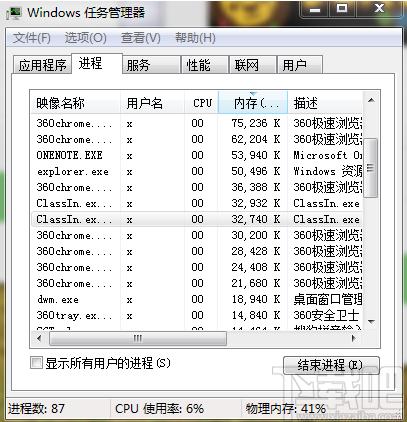The height and width of the screenshot is (422, 407).
Task: Switch to the 用户 tab
Action: tap(300, 65)
